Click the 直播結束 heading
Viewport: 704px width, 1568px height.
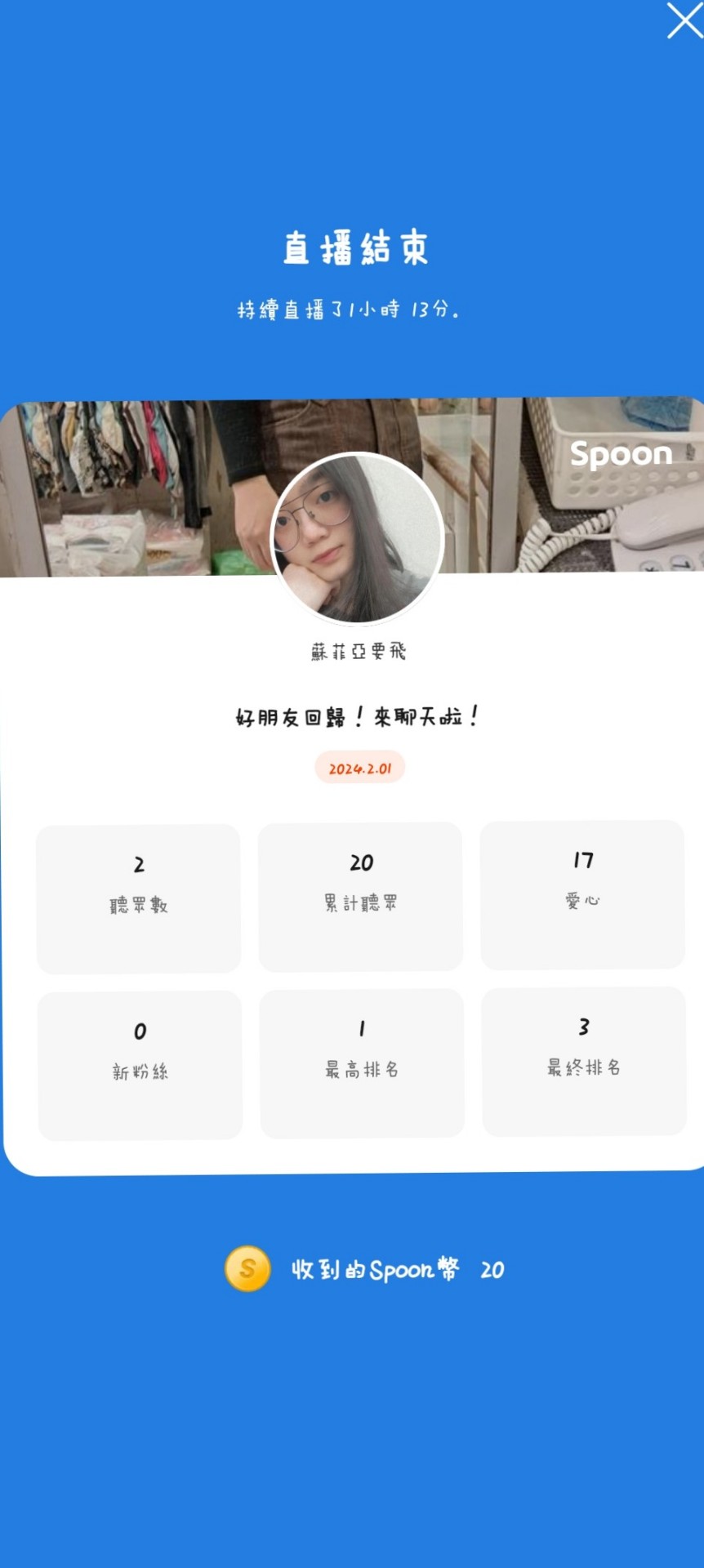click(356, 247)
